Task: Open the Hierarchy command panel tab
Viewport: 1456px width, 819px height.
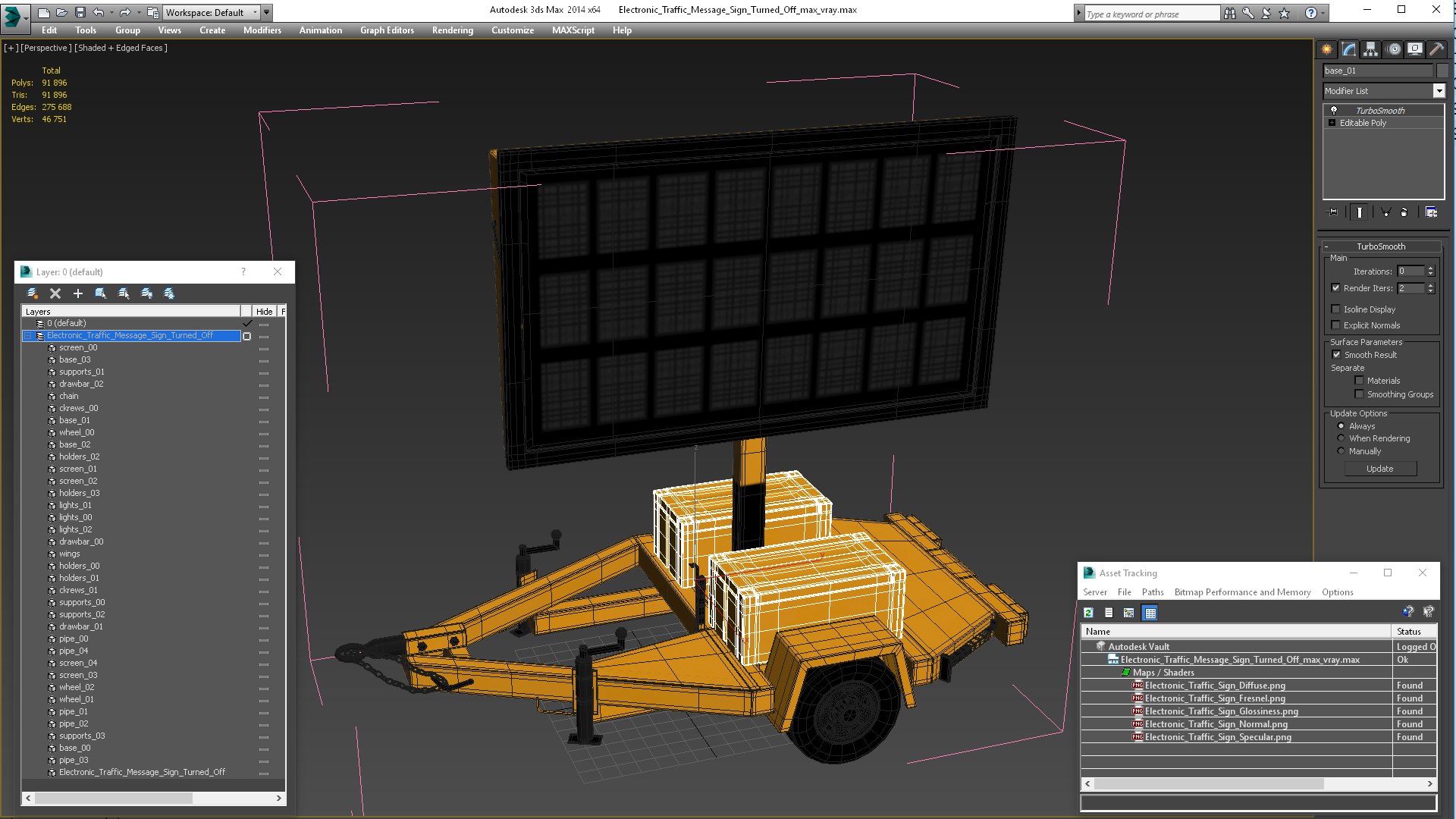Action: tap(1370, 49)
